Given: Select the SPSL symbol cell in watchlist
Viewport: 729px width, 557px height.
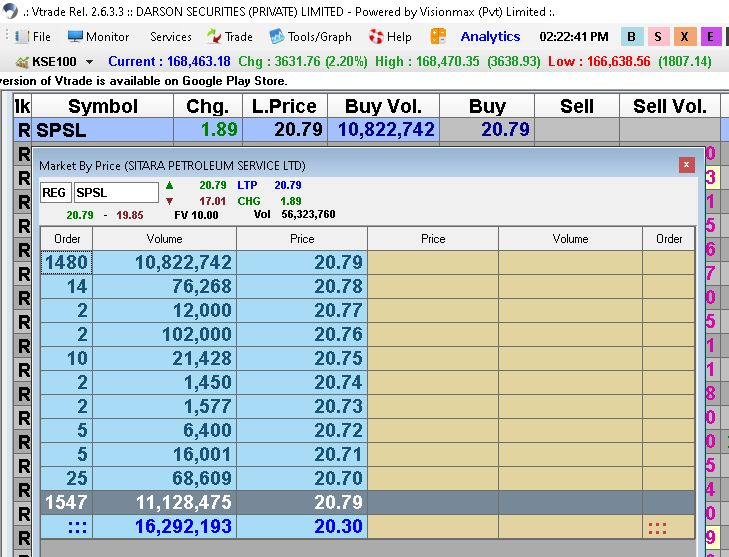Looking at the screenshot, I should tap(103, 130).
